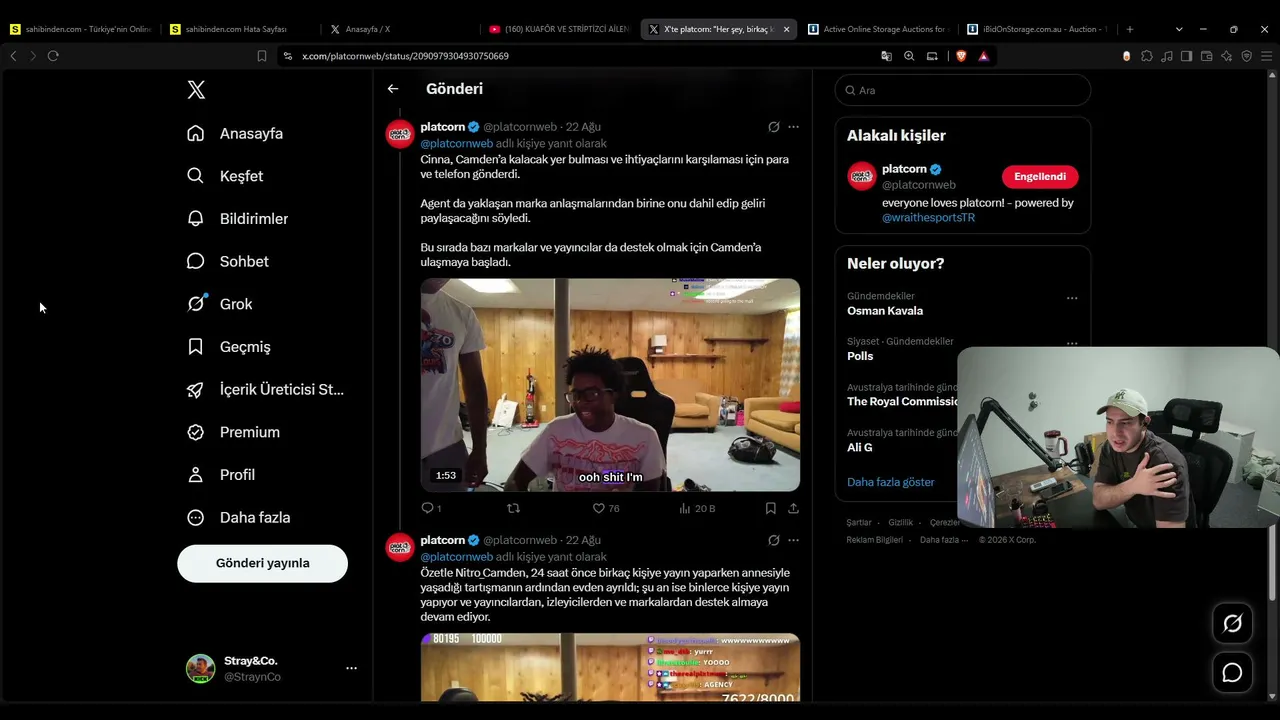
Task: Click the Brave Shields icon in address bar
Action: pos(961,56)
